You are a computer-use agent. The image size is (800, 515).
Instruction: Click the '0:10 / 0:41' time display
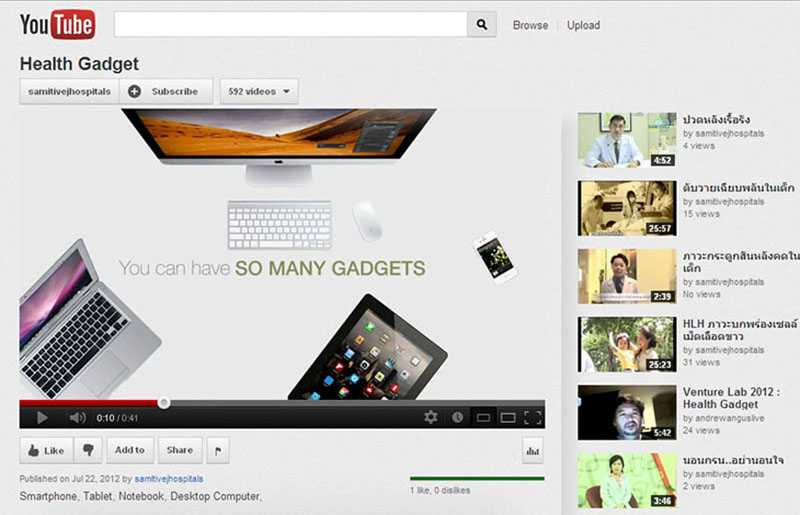click(x=117, y=418)
